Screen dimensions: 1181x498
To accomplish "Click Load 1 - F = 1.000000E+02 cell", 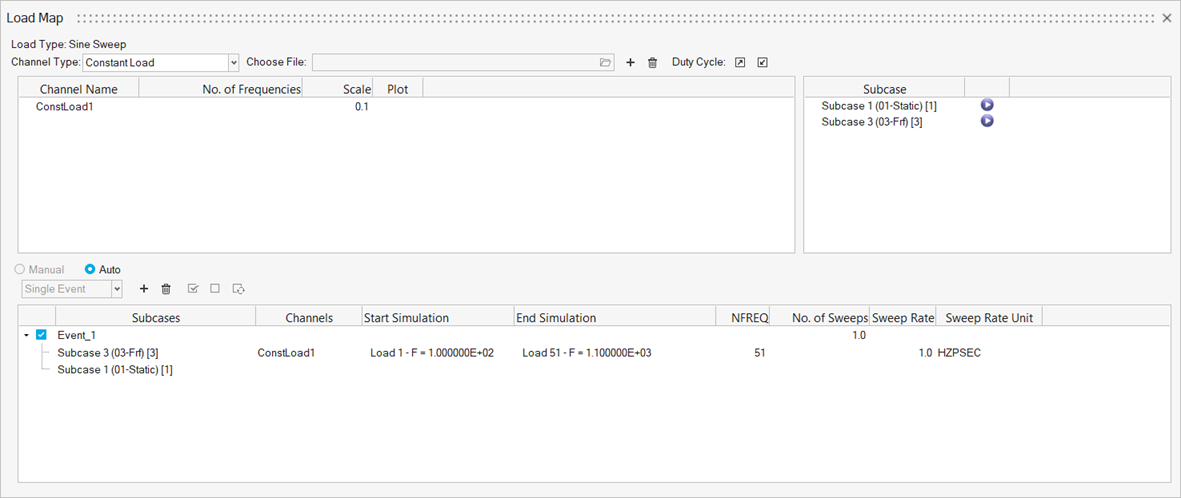I will coord(432,353).
